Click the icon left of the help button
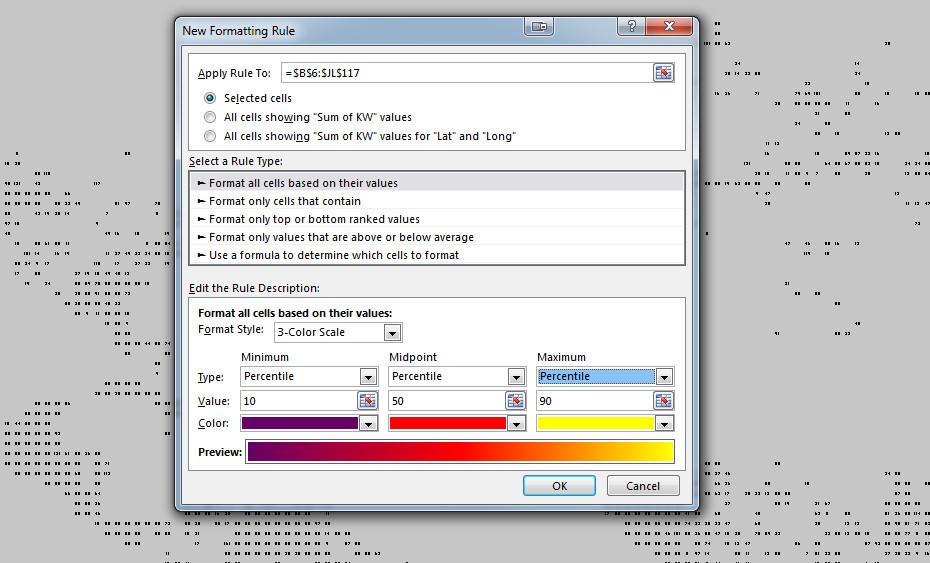The image size is (930, 563). pyautogui.click(x=539, y=26)
